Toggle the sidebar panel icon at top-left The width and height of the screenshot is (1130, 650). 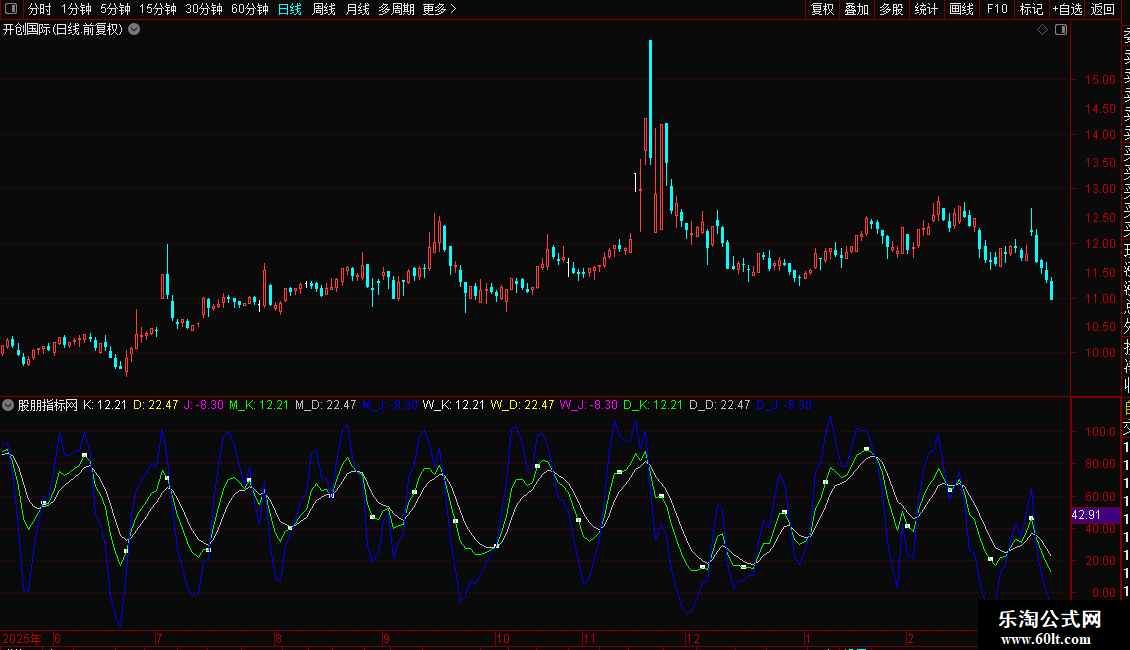pyautogui.click(x=11, y=9)
